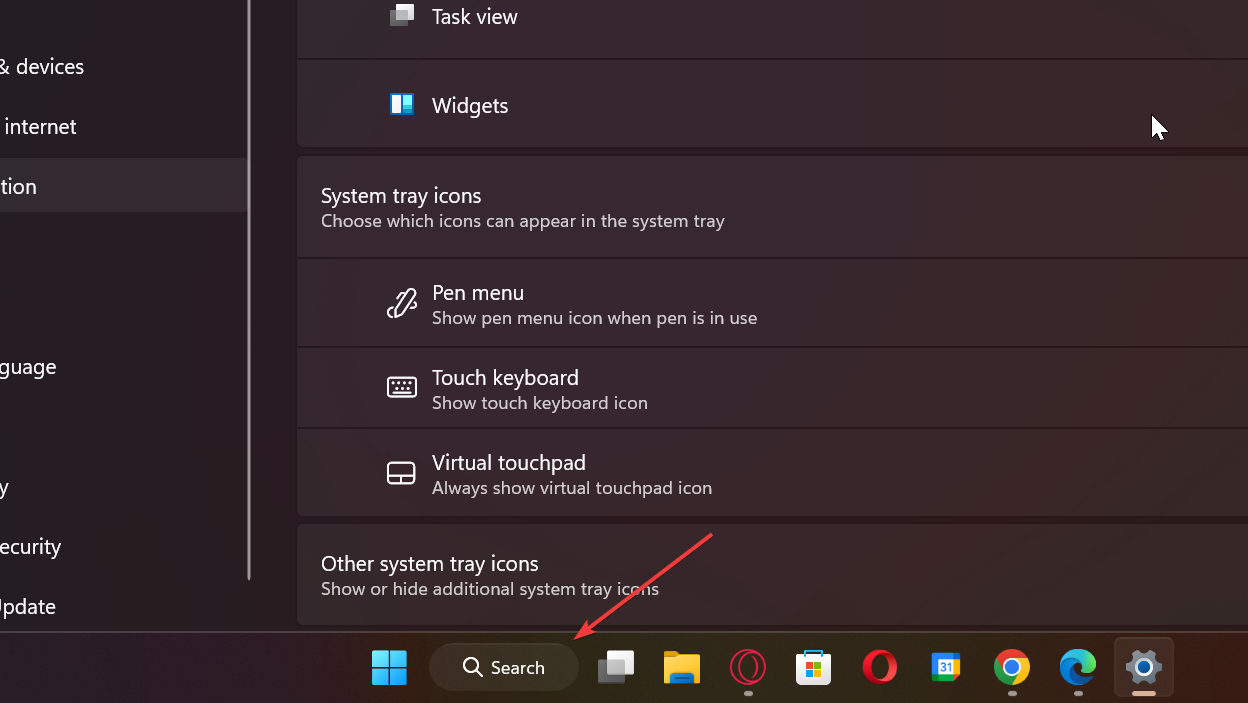This screenshot has width=1248, height=703.
Task: Click the taskbar Search box
Action: pos(504,667)
